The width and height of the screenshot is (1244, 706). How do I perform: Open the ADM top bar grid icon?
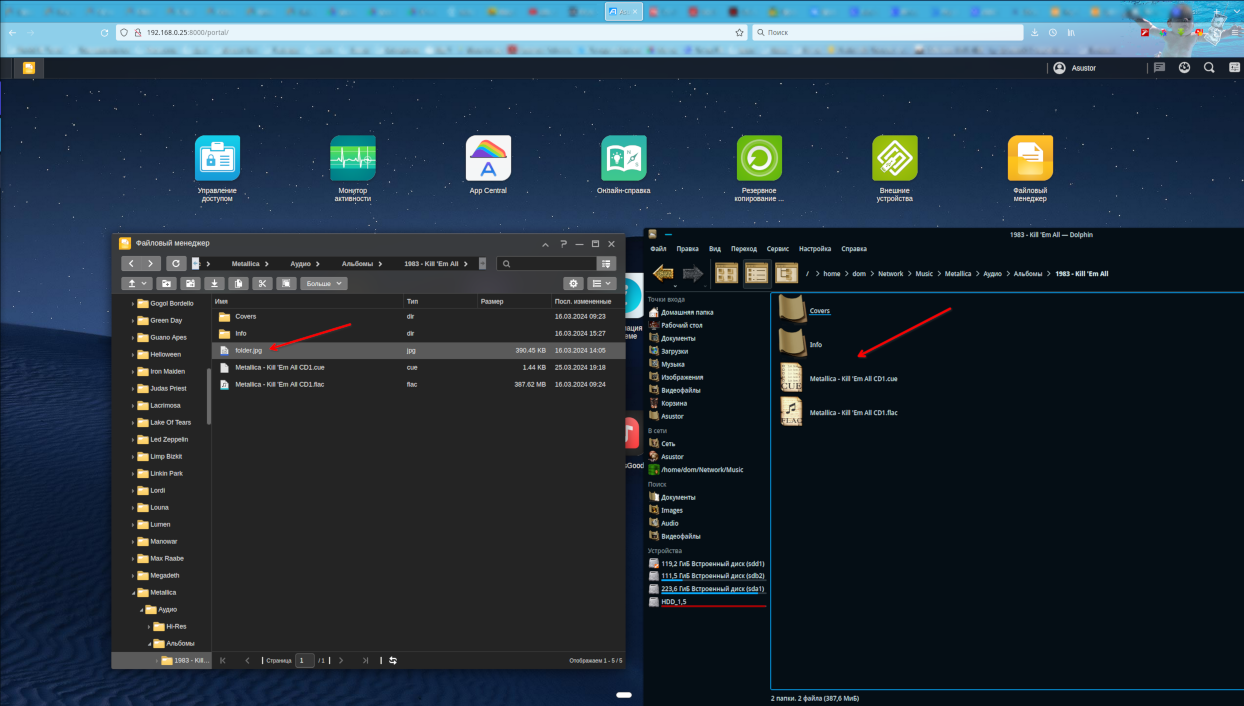pyautogui.click(x=1233, y=68)
